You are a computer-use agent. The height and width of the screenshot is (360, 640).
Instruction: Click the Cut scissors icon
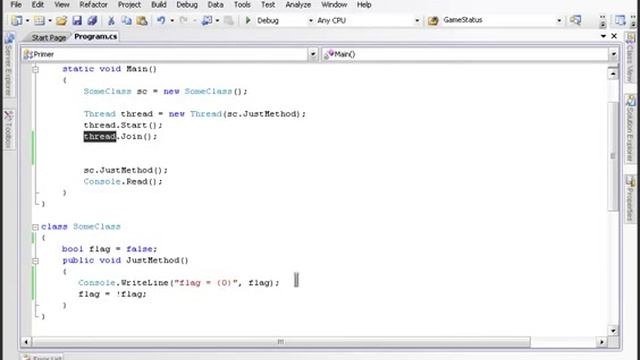111,20
